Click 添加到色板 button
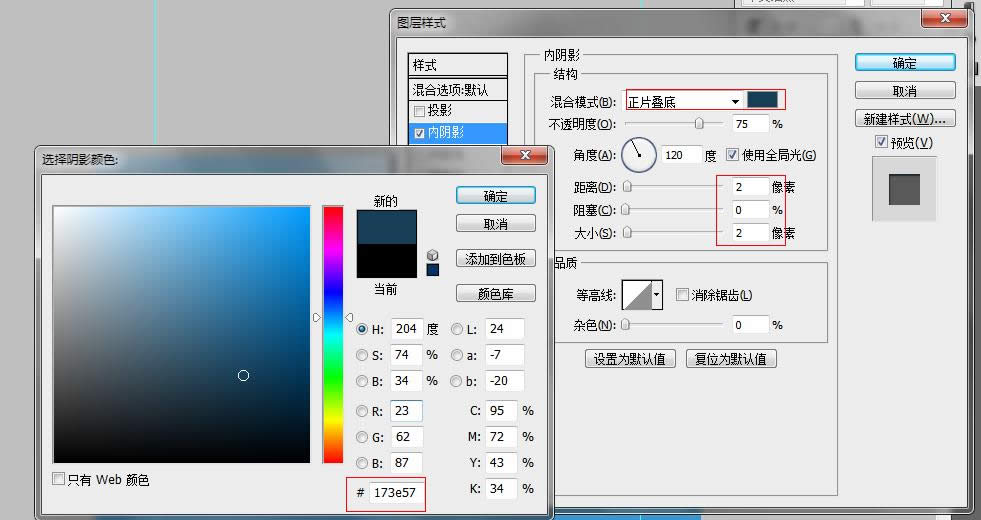Screen dimensions: 981x520 (x=496, y=258)
